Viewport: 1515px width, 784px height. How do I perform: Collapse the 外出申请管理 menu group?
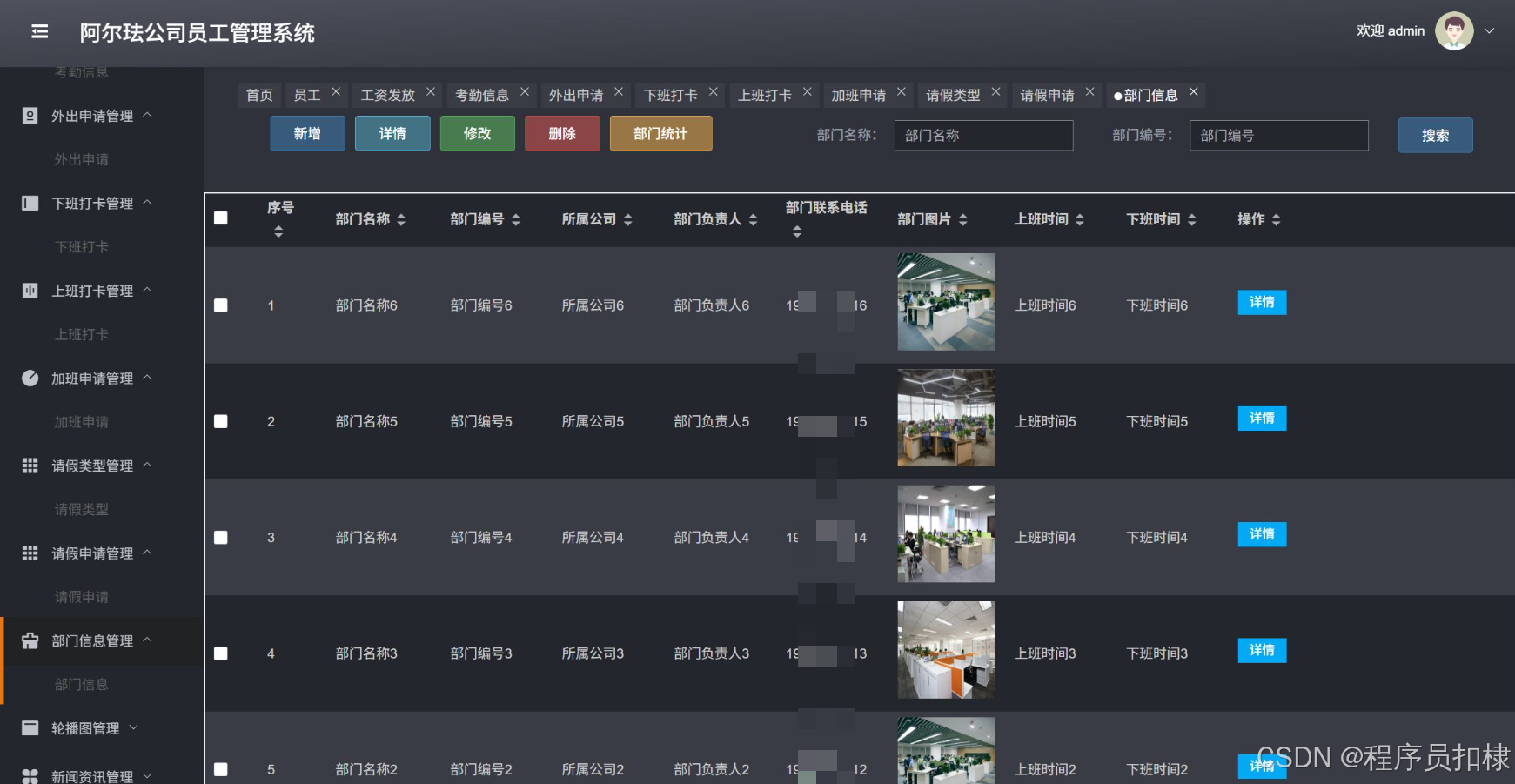(147, 115)
